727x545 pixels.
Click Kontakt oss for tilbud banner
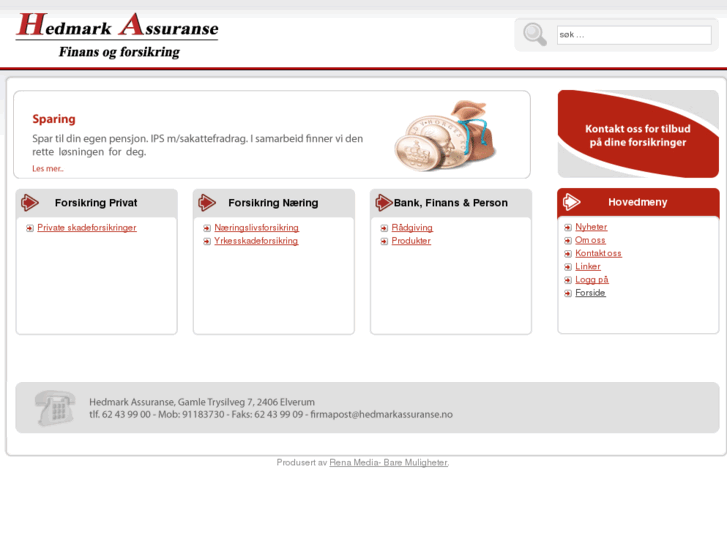click(x=638, y=134)
